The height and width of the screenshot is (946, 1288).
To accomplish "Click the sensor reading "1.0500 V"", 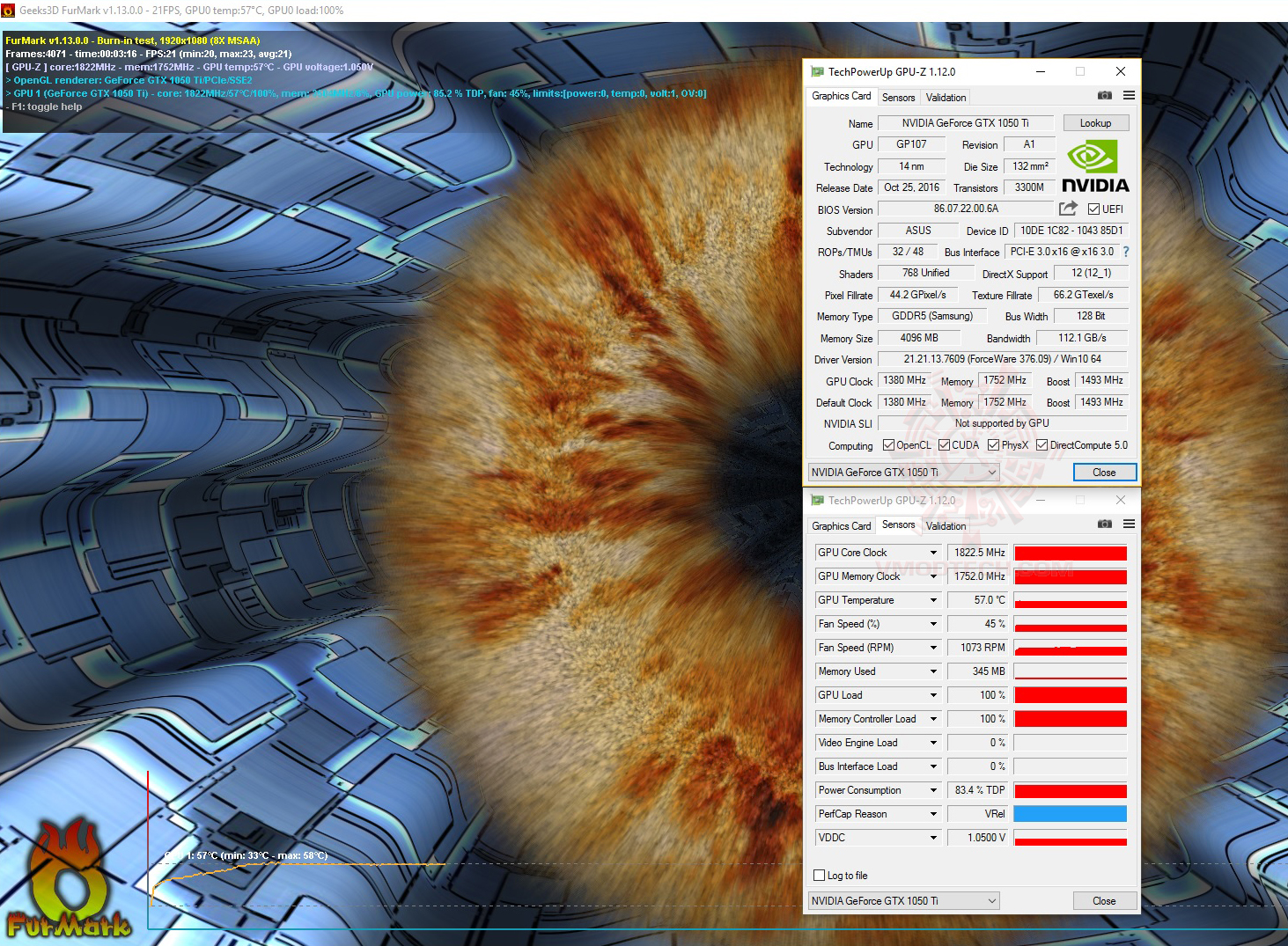I will (977, 838).
